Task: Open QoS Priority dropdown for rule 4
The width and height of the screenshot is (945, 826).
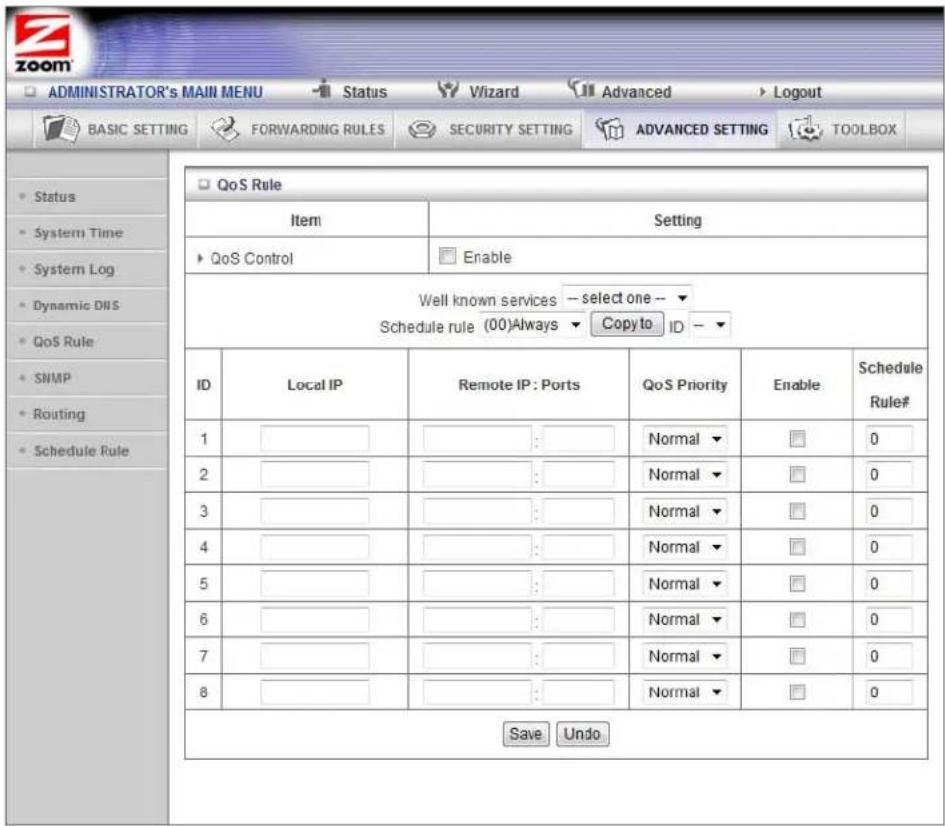Action: [684, 547]
